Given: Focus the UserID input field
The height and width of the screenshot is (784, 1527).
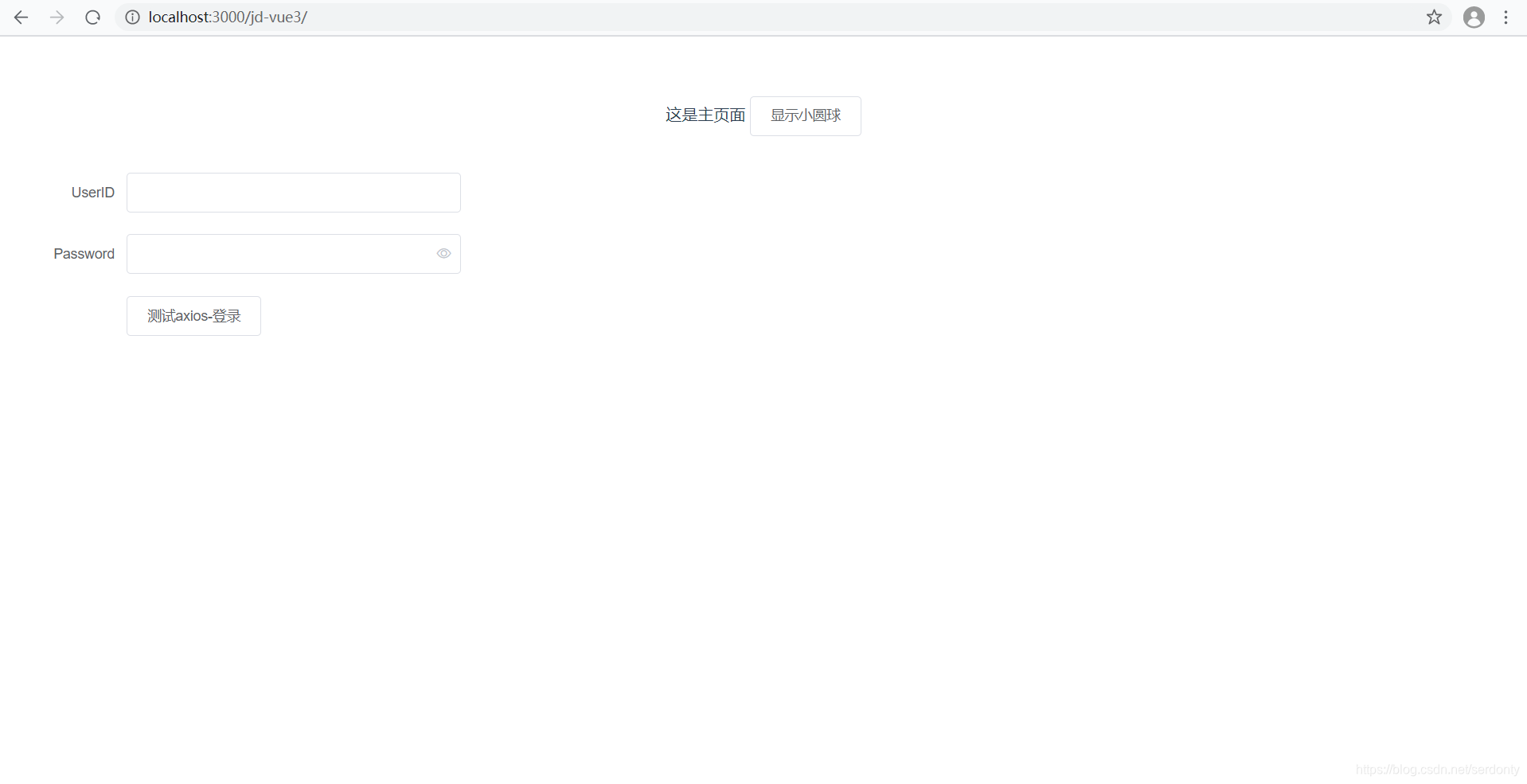Looking at the screenshot, I should pos(294,193).
